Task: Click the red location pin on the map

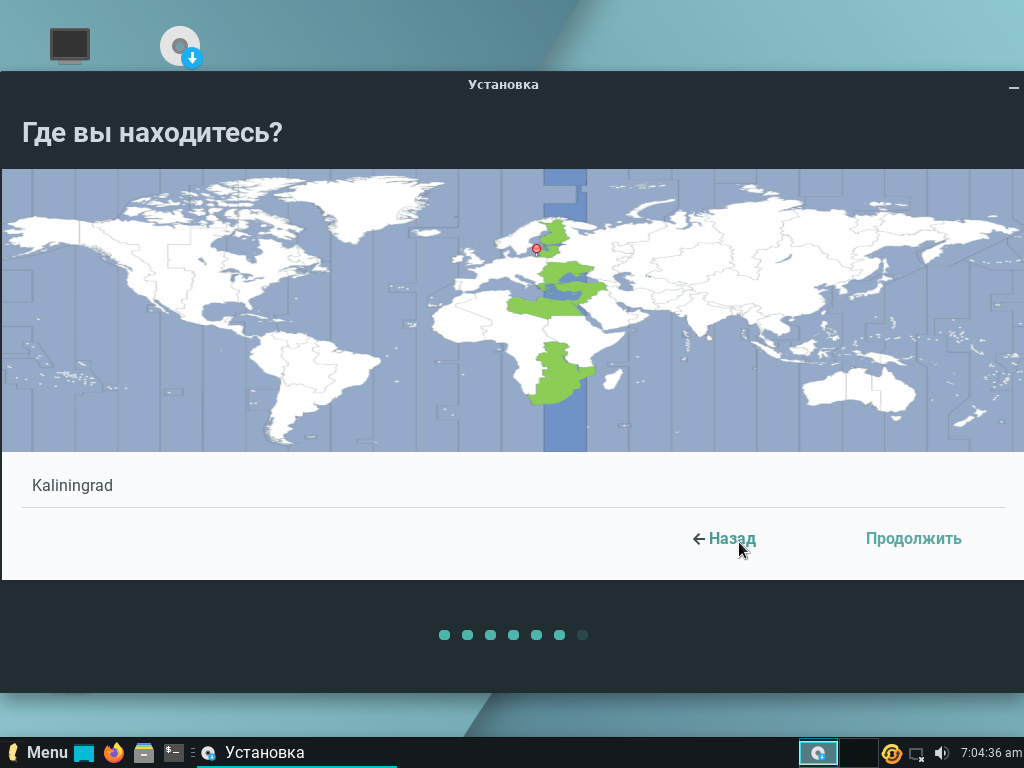Action: [x=536, y=249]
